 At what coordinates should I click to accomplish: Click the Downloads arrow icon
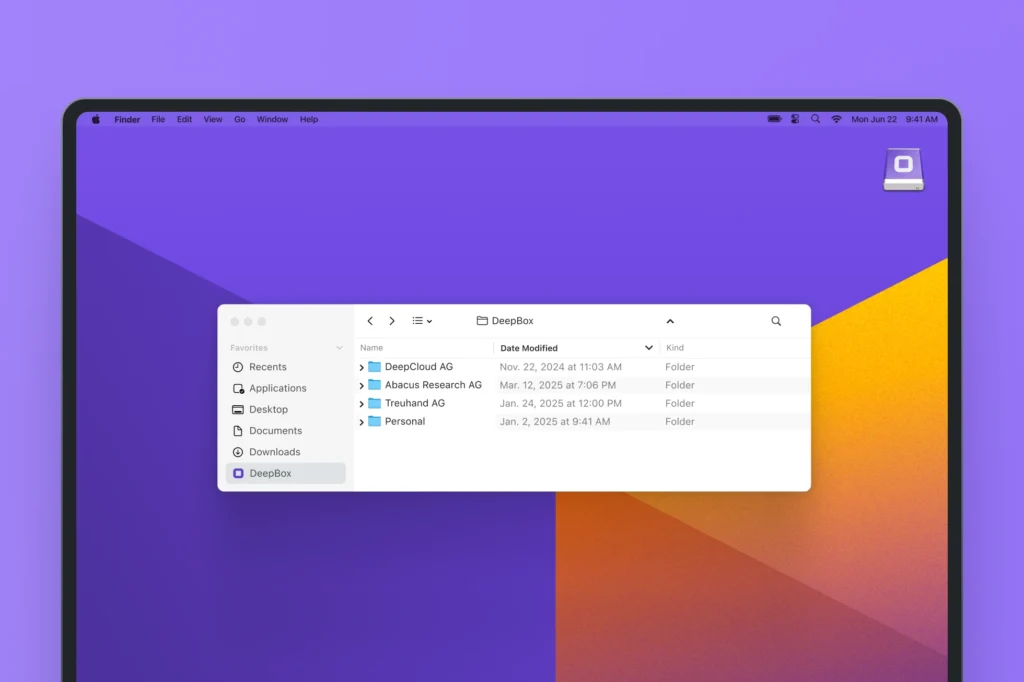pos(238,452)
